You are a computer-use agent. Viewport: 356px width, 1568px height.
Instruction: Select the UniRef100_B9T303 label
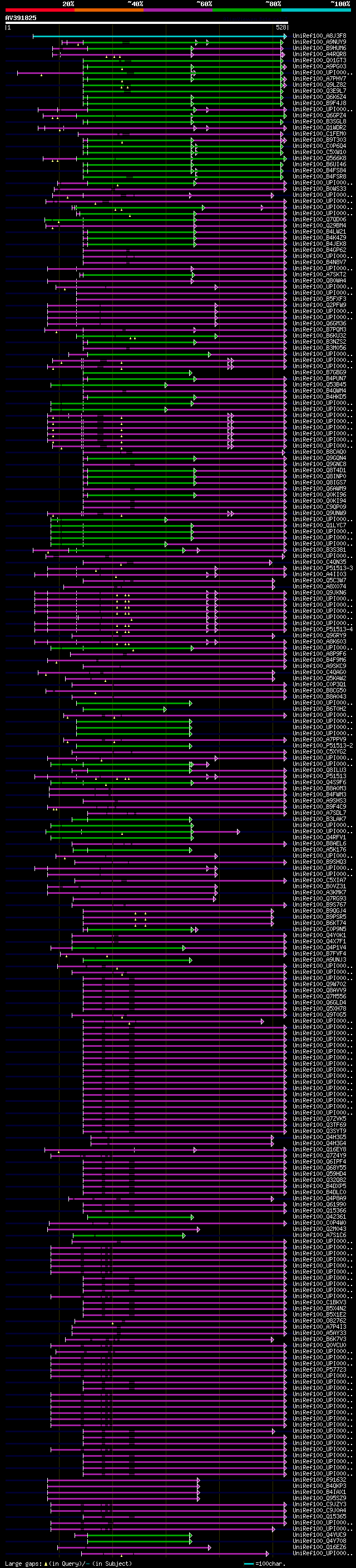click(319, 140)
